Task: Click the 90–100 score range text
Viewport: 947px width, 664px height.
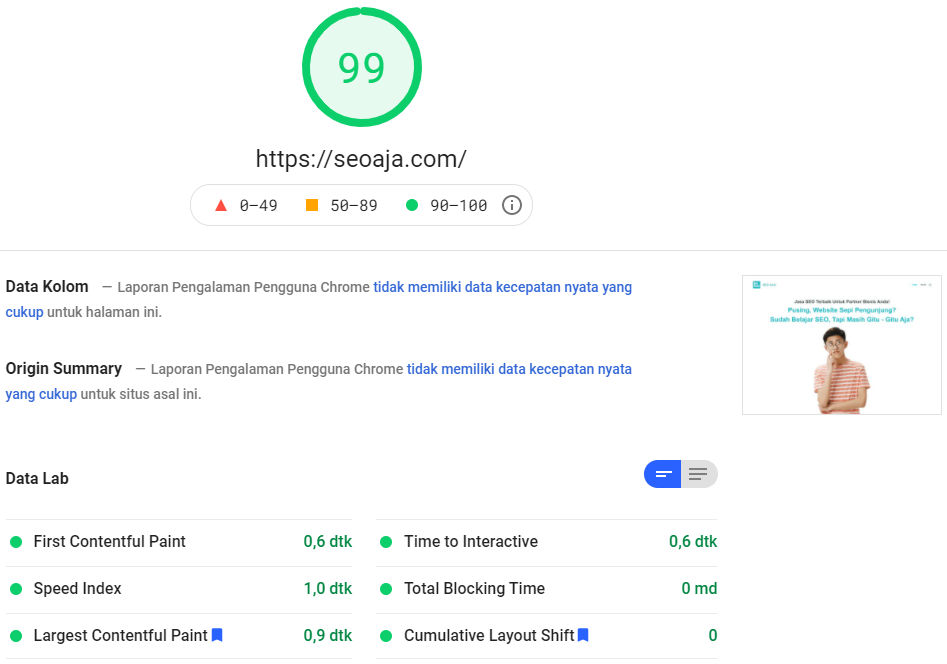Action: click(x=458, y=206)
